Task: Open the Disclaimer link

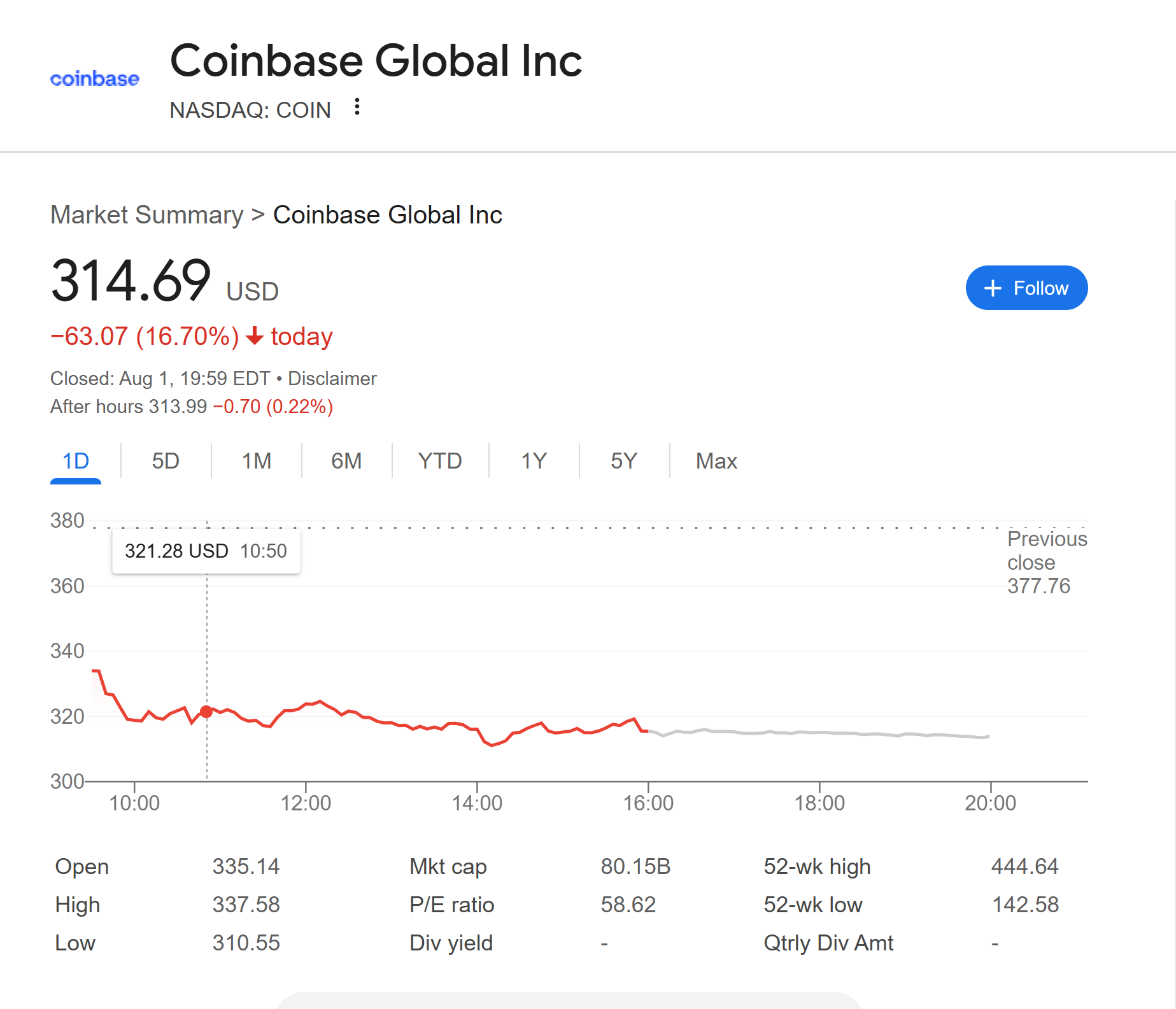Action: 332,378
